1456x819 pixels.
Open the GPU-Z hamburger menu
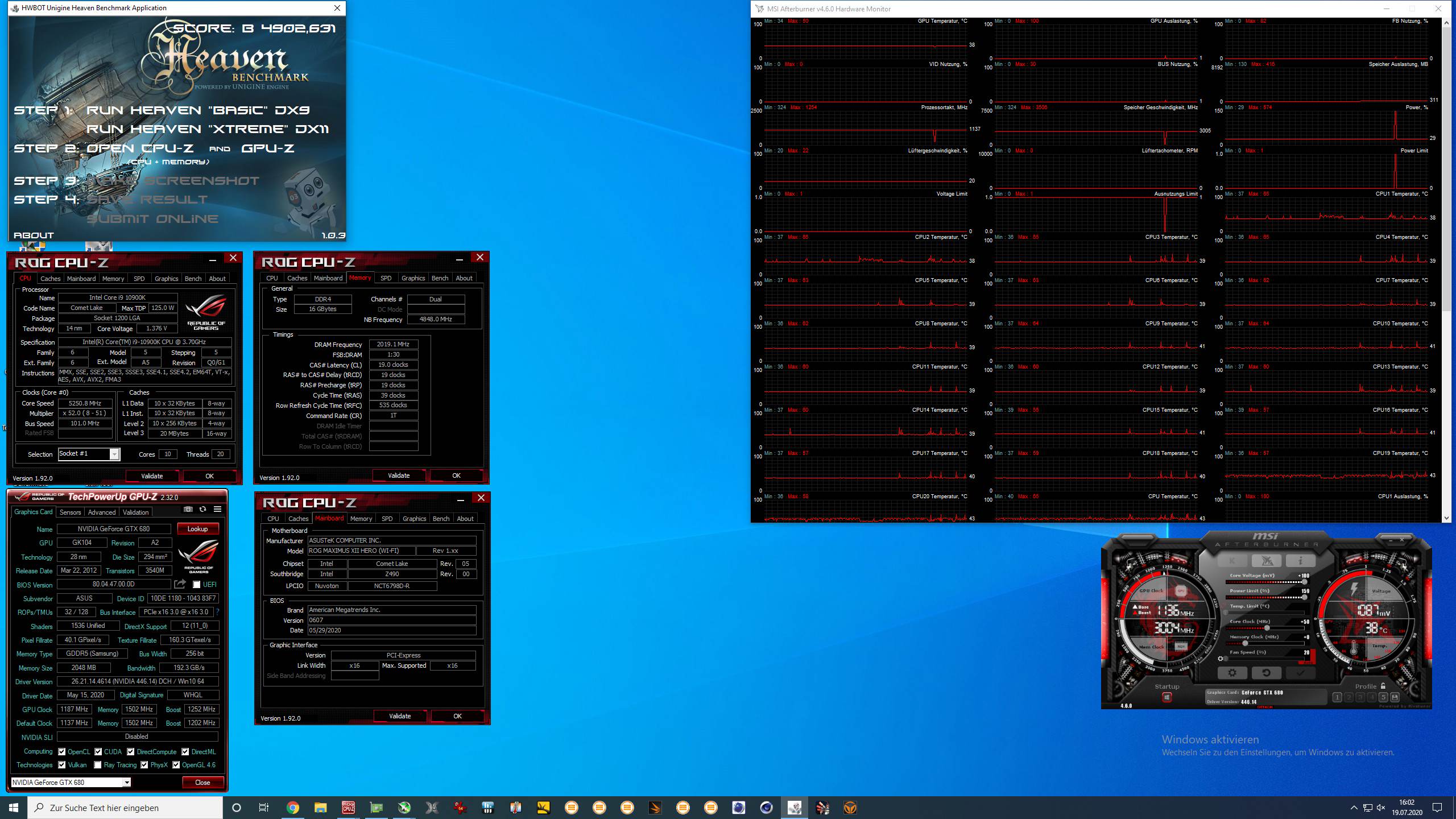217,509
